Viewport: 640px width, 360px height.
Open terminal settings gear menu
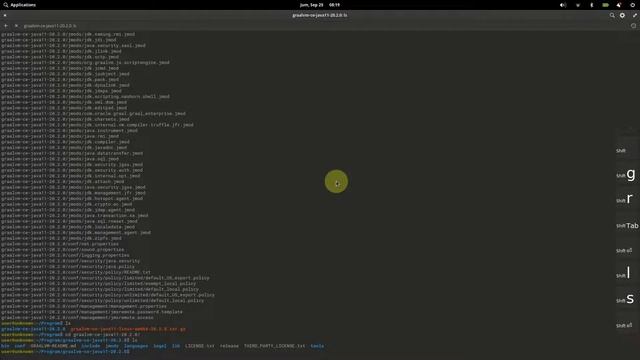point(622,15)
